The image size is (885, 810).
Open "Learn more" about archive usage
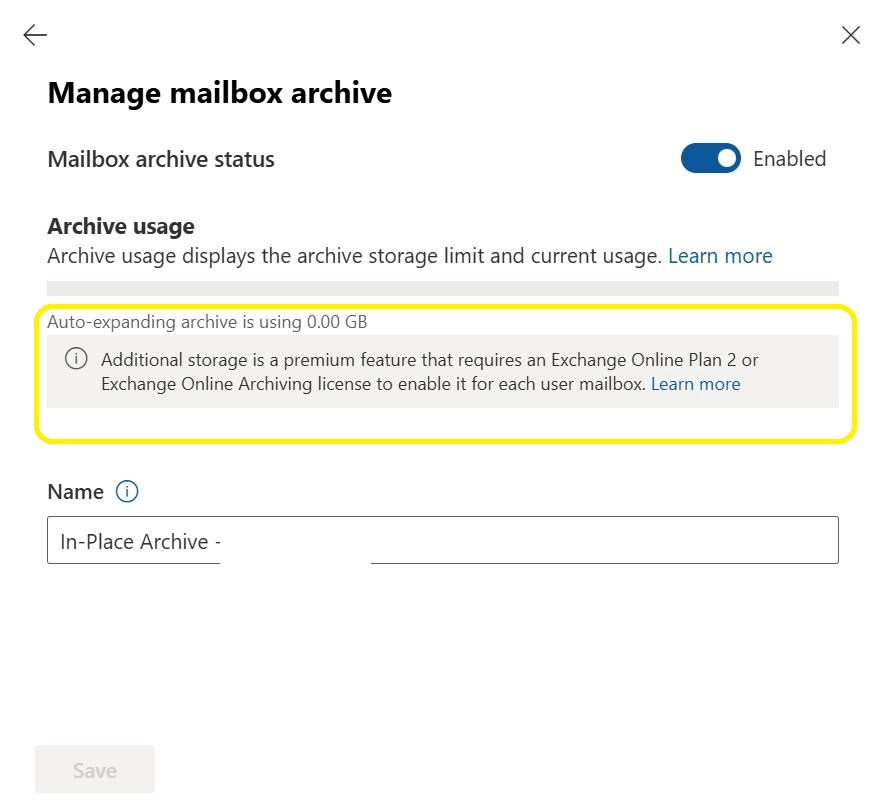point(720,255)
